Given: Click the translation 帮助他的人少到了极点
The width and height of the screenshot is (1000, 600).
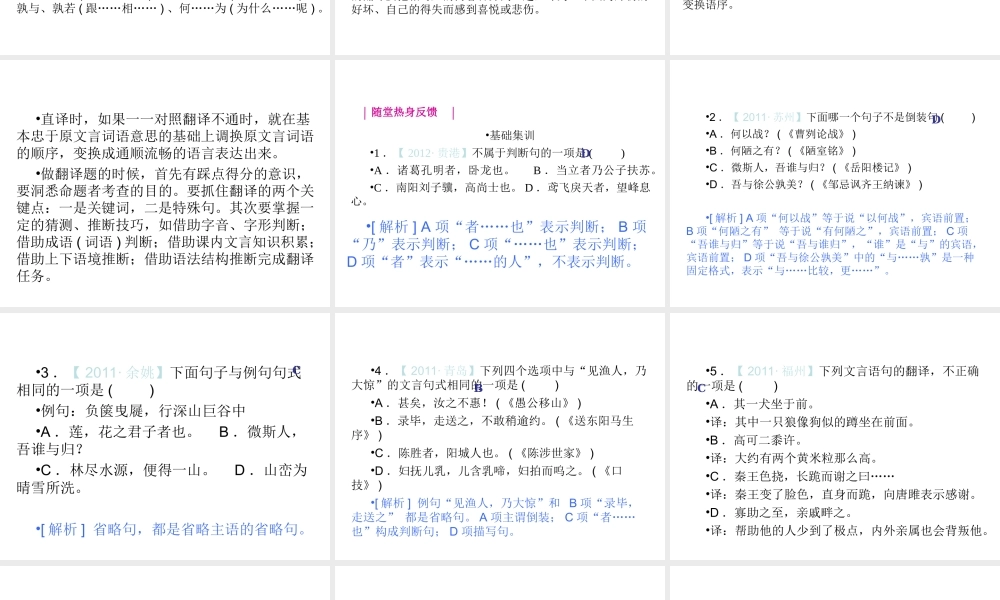Looking at the screenshot, I should pyautogui.click(x=848, y=530).
